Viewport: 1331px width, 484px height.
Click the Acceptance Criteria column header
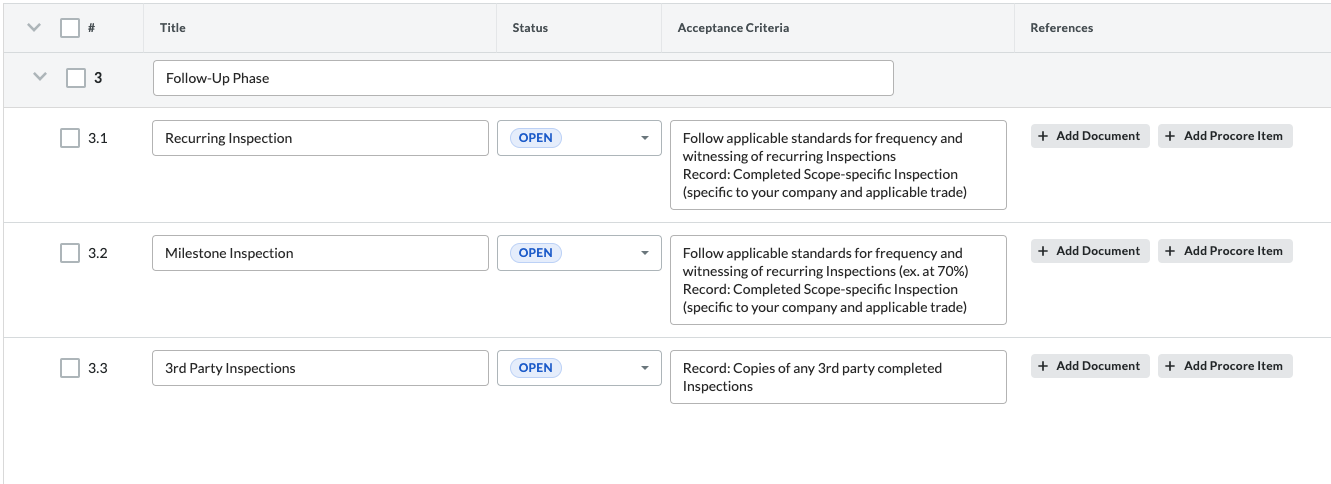pyautogui.click(x=733, y=28)
